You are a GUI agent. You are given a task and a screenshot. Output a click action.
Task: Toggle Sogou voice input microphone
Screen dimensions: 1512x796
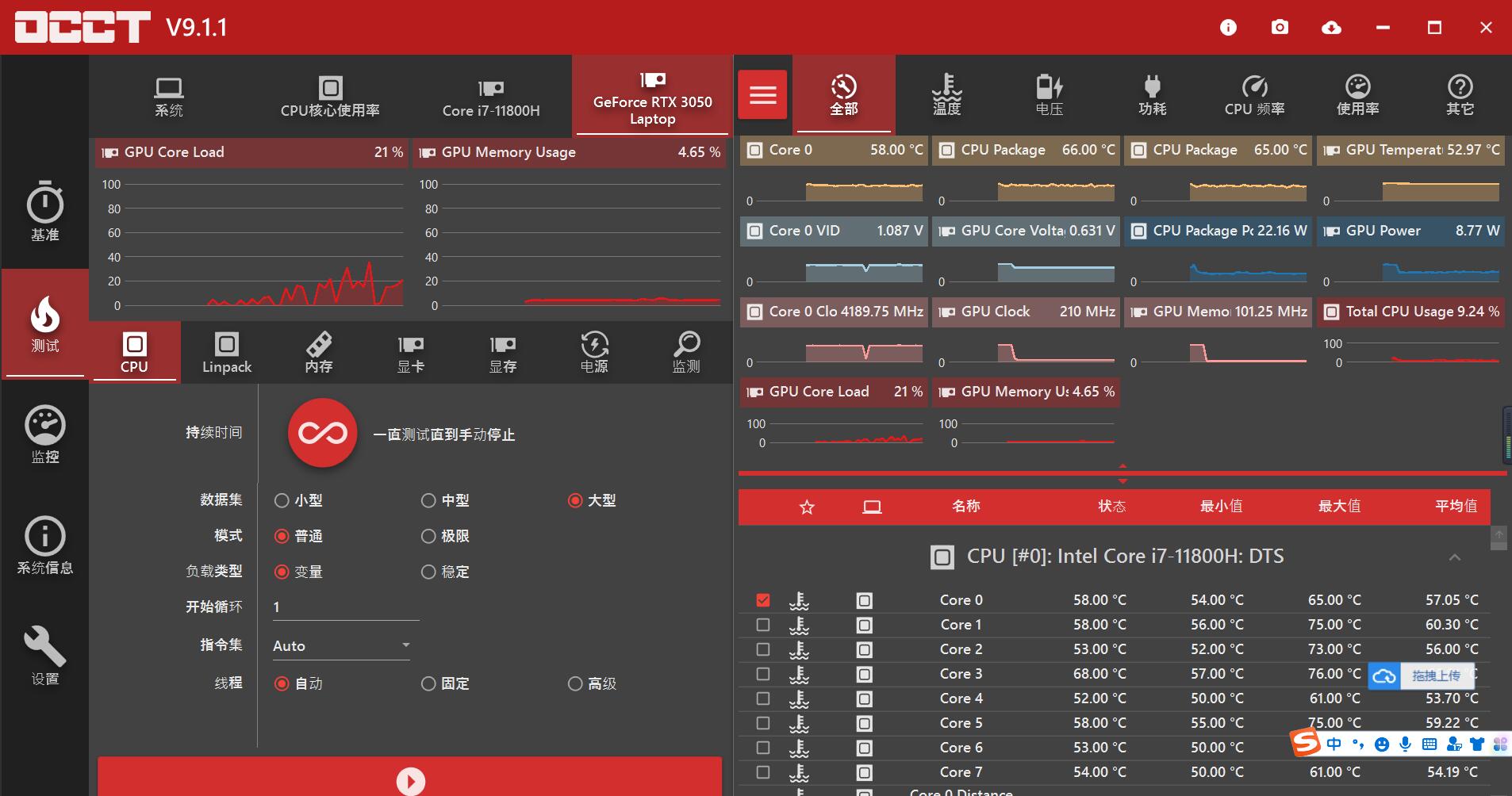pos(1406,744)
